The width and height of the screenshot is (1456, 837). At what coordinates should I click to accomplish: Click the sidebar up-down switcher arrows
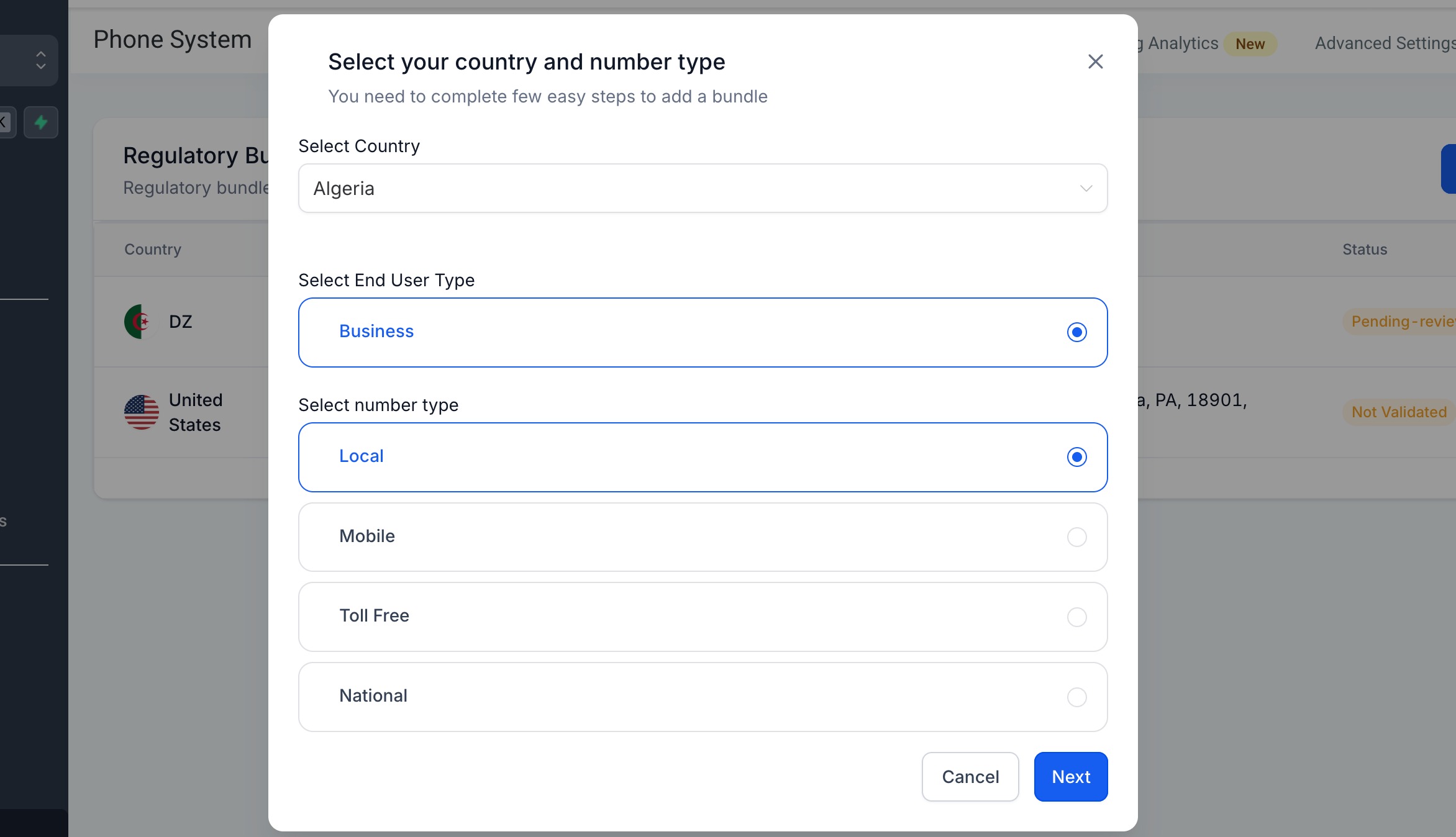(41, 60)
